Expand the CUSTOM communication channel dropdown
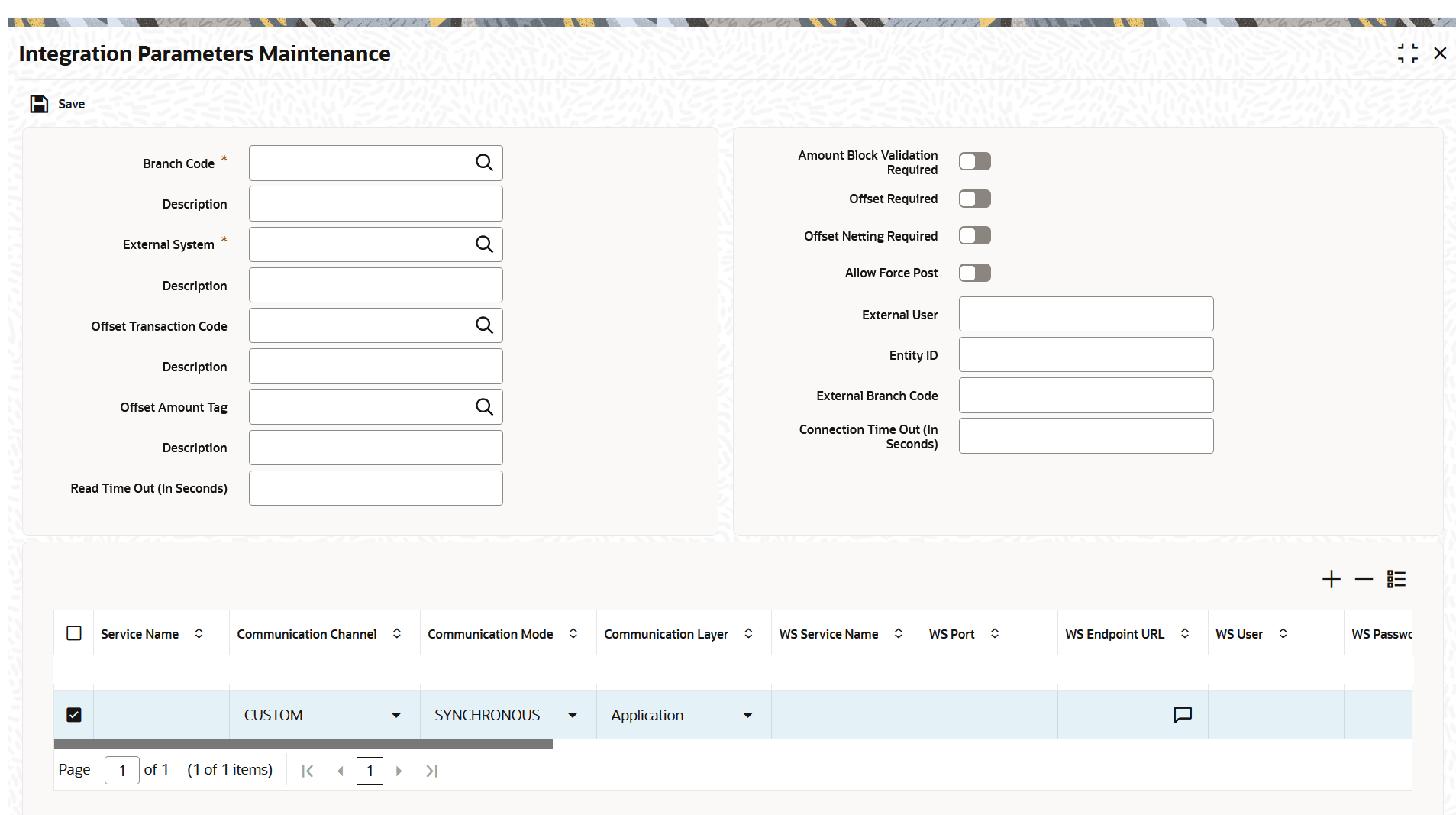The image size is (1456, 815). [x=395, y=716]
